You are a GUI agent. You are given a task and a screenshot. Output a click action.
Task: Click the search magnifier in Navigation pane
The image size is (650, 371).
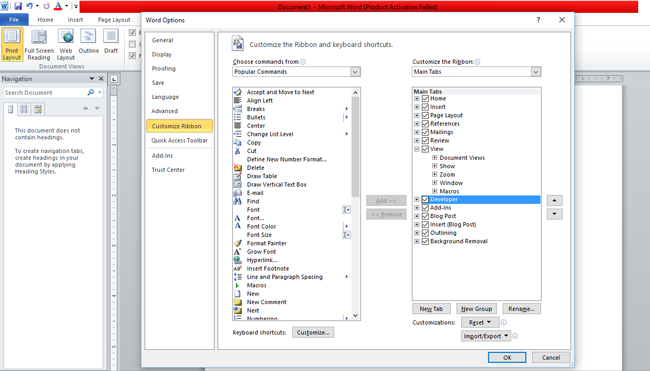[91, 92]
